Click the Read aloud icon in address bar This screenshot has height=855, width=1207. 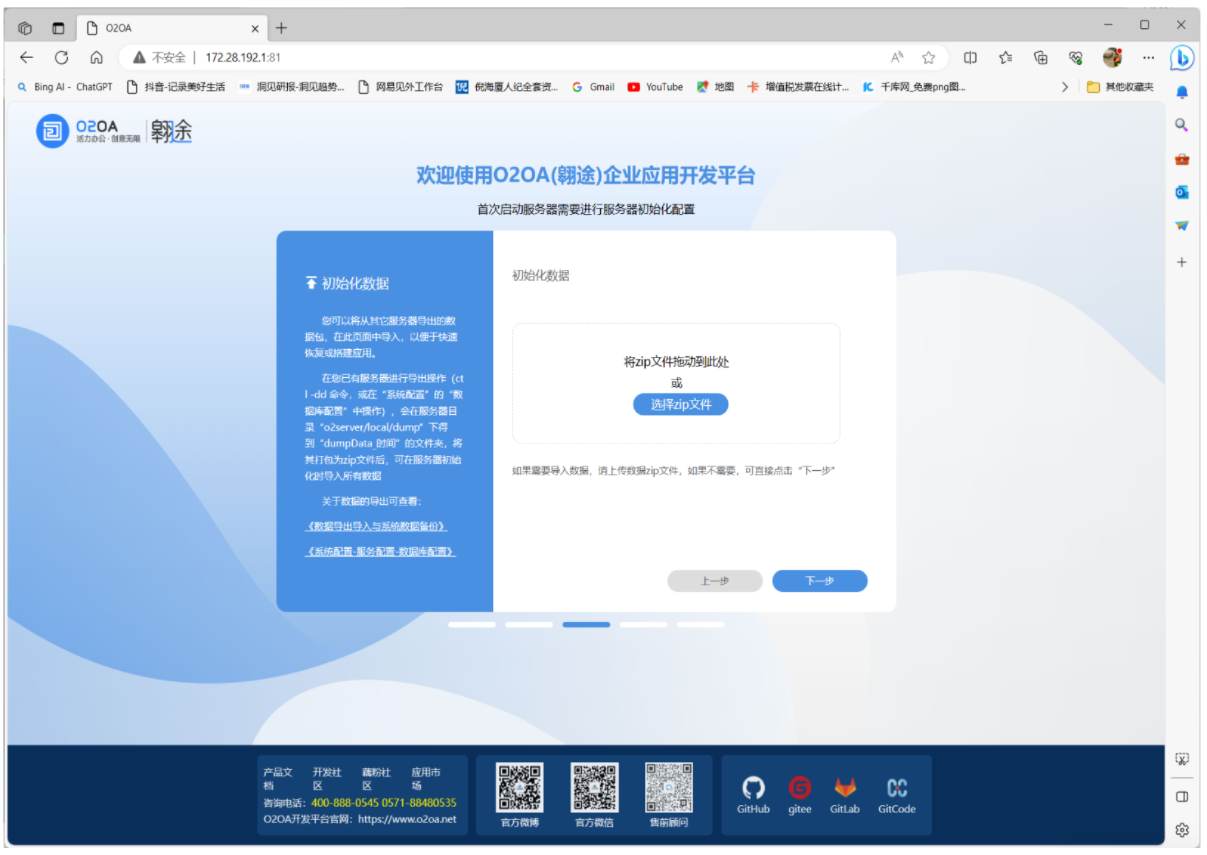click(x=897, y=57)
